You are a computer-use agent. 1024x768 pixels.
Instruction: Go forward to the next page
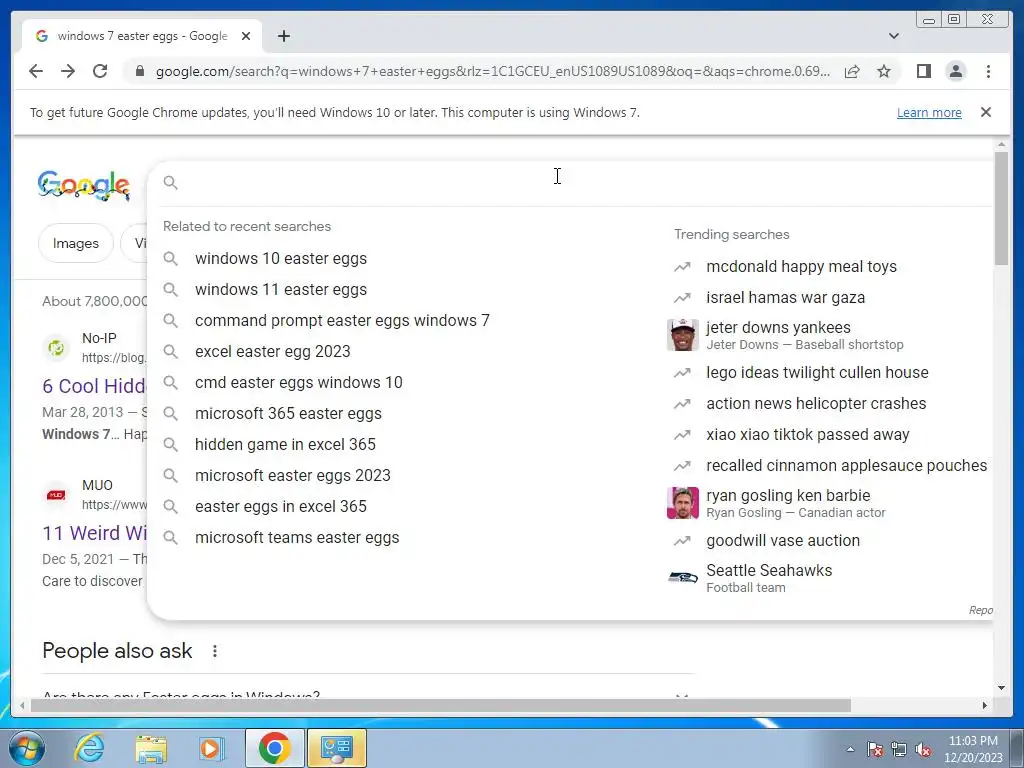pyautogui.click(x=68, y=71)
